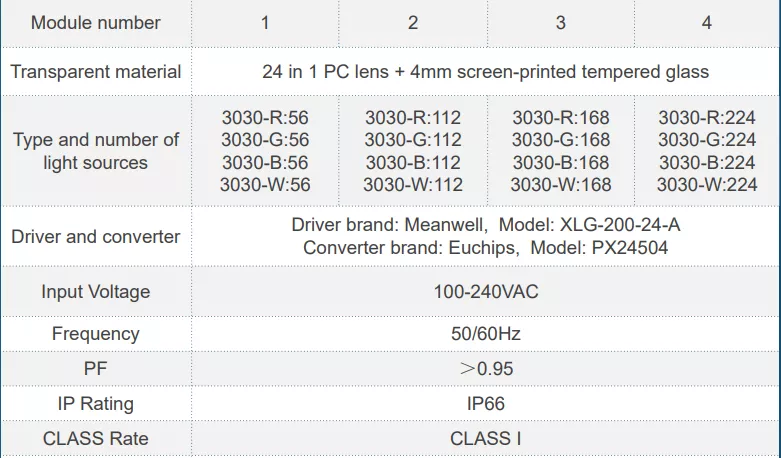The height and width of the screenshot is (458, 781).
Task: Click the 3030-R:56 light source entry
Action: [265, 118]
